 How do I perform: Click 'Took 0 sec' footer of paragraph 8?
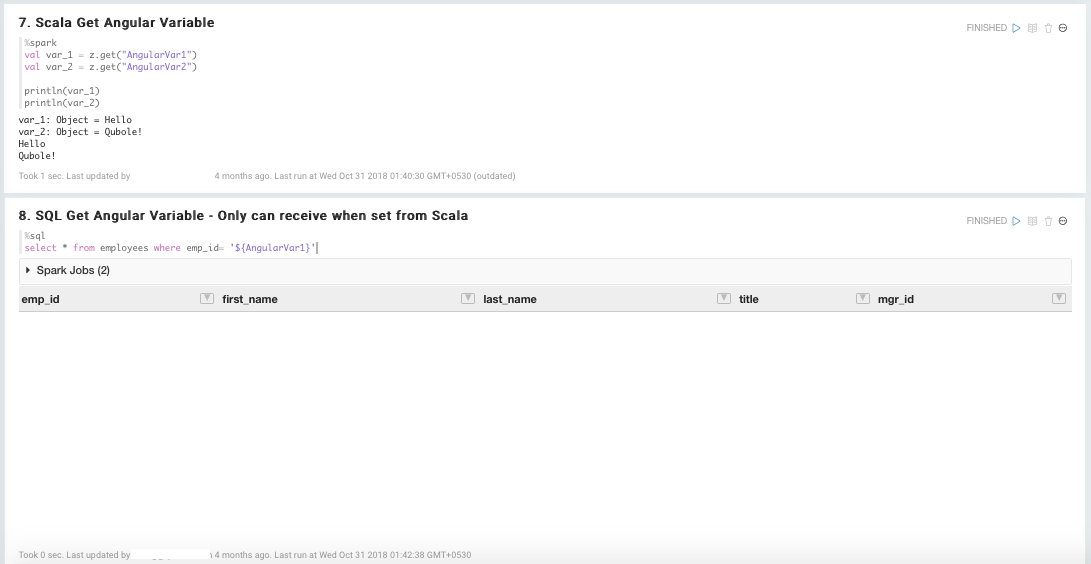(41, 555)
